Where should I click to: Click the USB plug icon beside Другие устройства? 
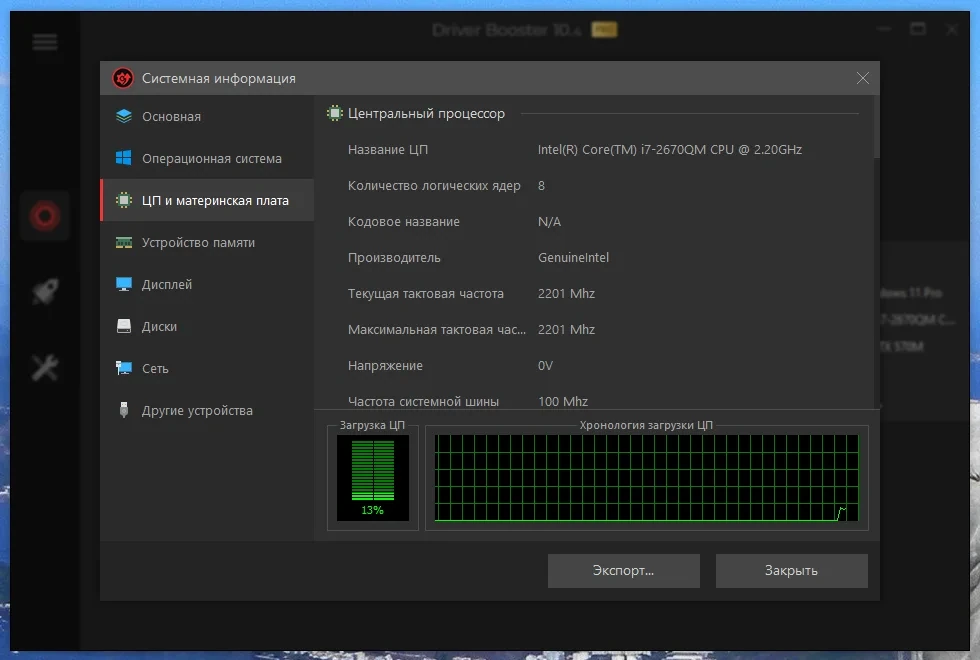pyautogui.click(x=124, y=410)
